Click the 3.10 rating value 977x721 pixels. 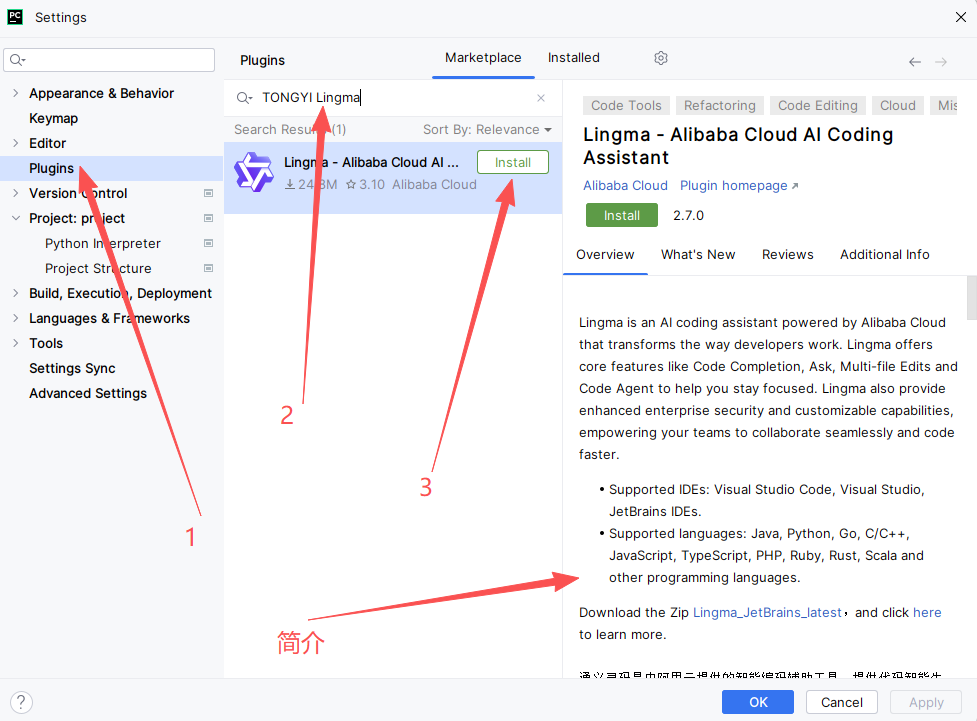372,184
